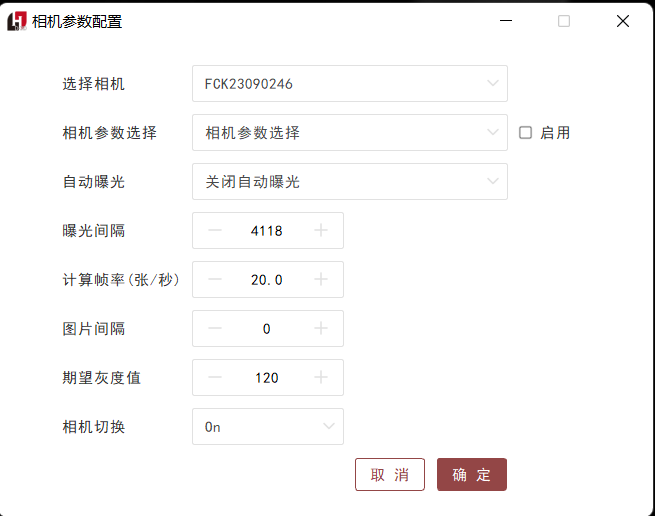This screenshot has height=516, width=655.
Task: Click the 期望灰度值 field showing 120
Action: [267, 378]
